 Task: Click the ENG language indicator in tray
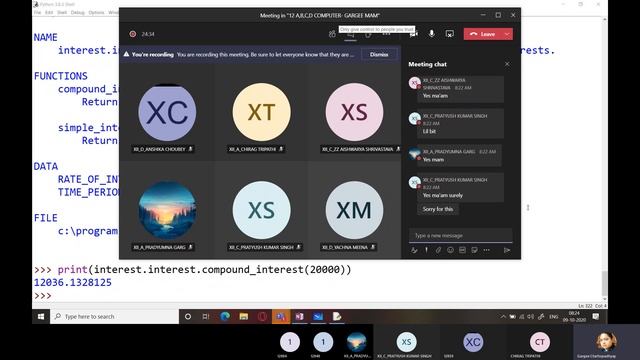553,316
